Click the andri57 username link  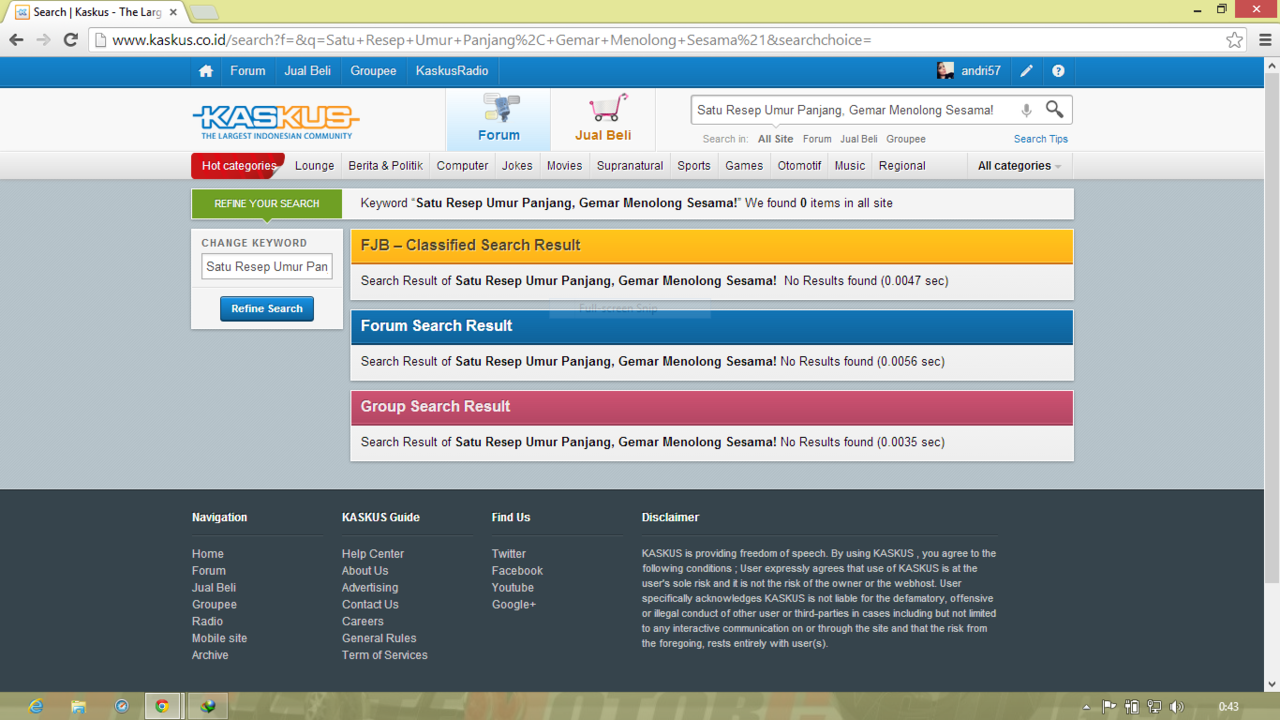(981, 71)
